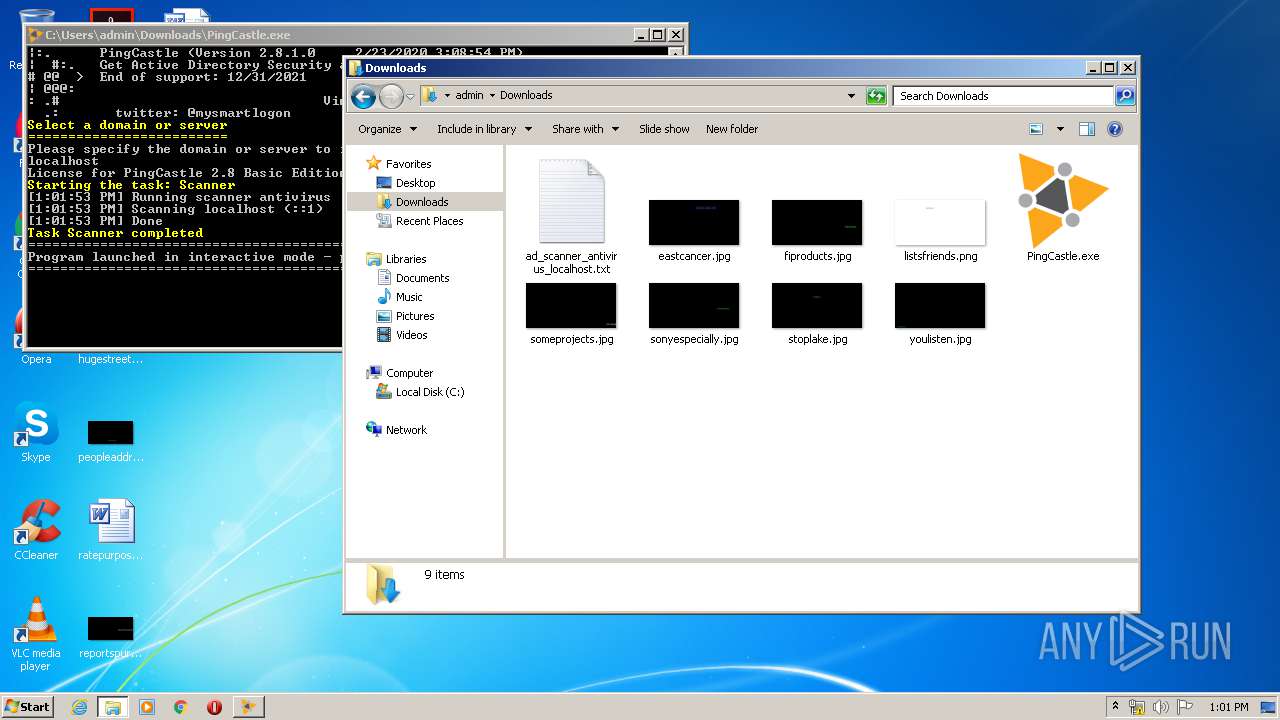Image resolution: width=1280 pixels, height=720 pixels.
Task: Click the Downloads window title bar folder icon
Action: 354,68
